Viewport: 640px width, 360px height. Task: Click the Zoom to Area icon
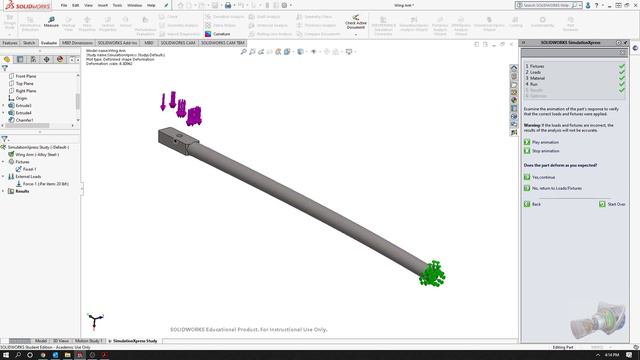[x=252, y=52]
